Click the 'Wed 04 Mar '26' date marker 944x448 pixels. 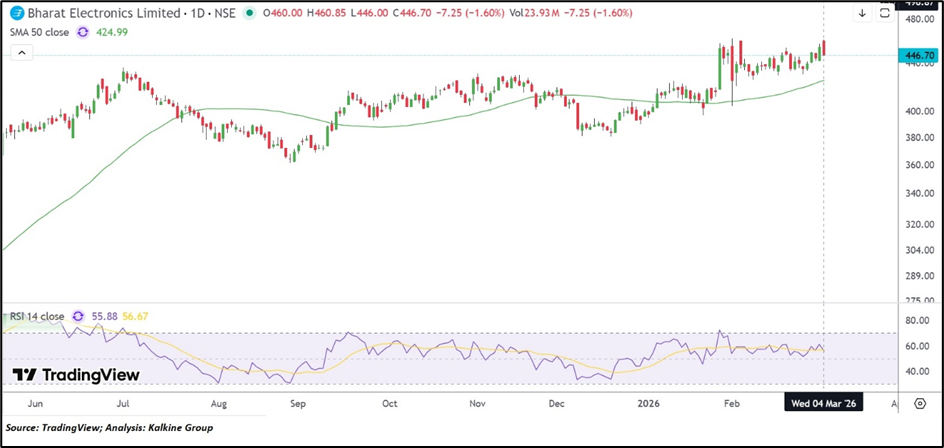tap(823, 402)
